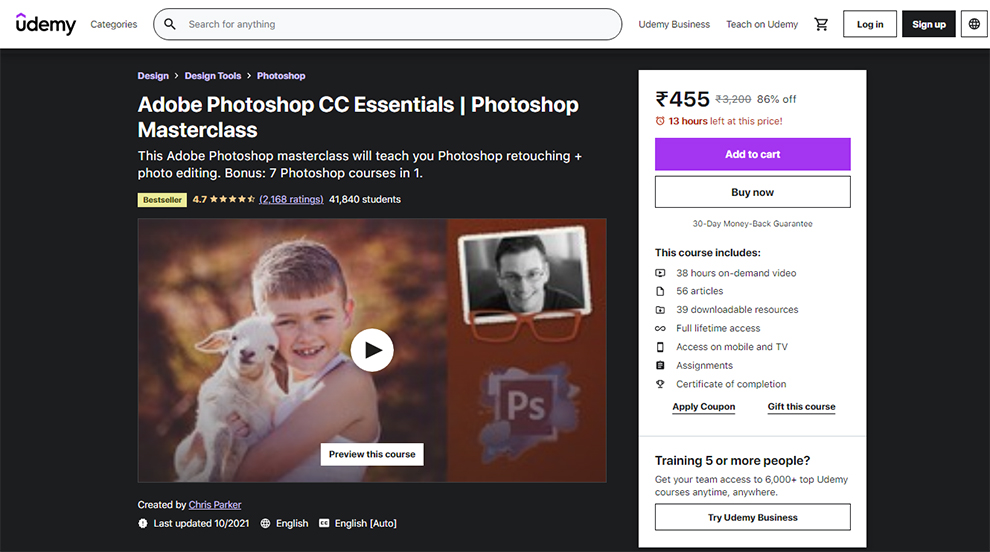Click the 38 hours on-demand video text
Screen dimensions: 990x552
(736, 273)
